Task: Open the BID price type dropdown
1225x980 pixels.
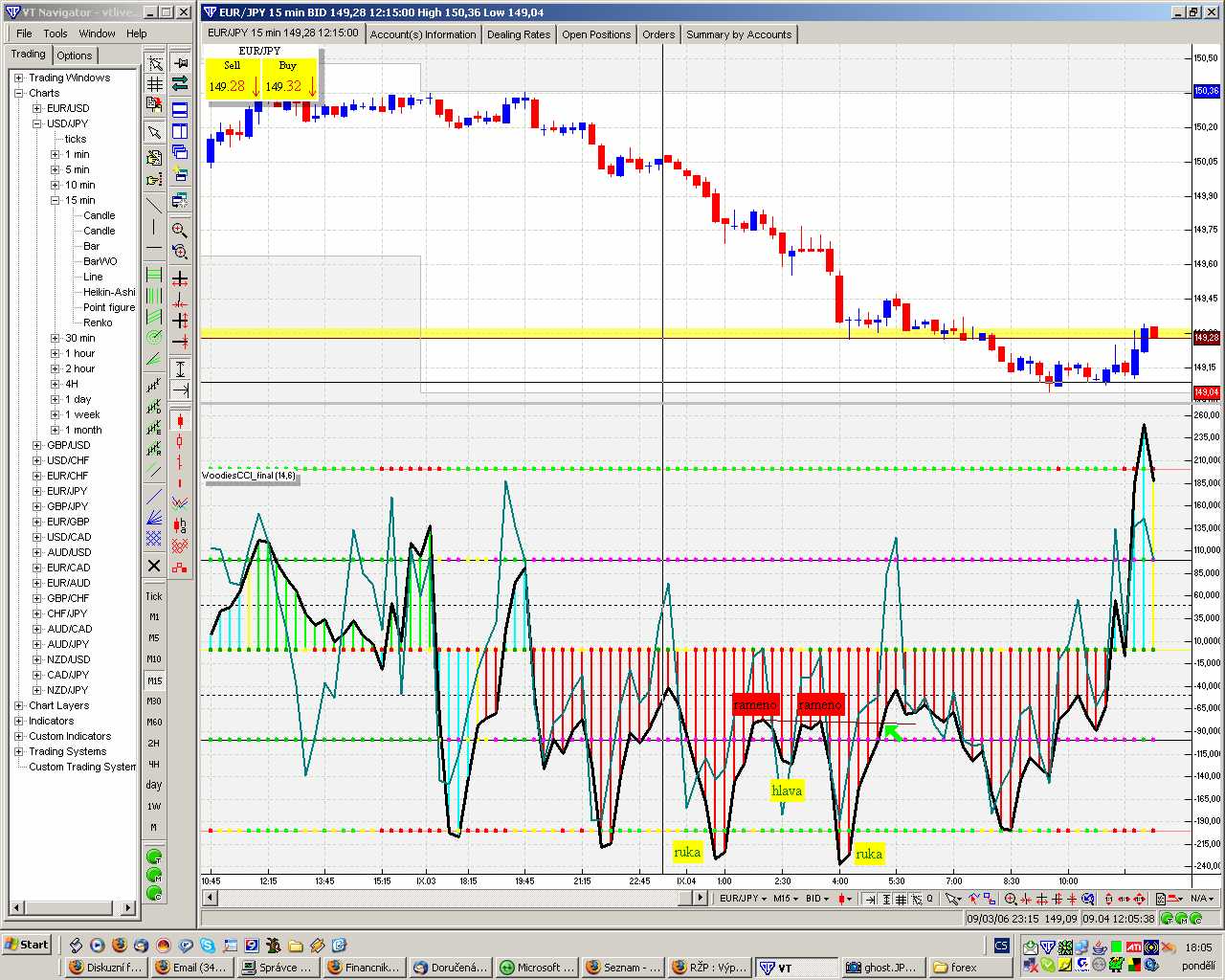Action: pos(817,899)
